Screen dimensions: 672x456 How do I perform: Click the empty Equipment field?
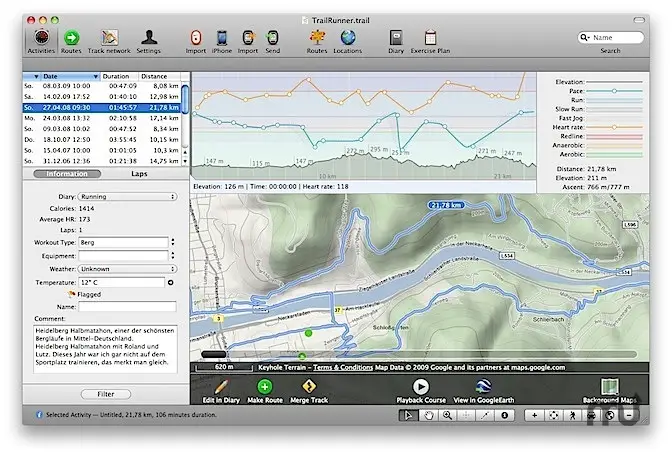pos(123,256)
